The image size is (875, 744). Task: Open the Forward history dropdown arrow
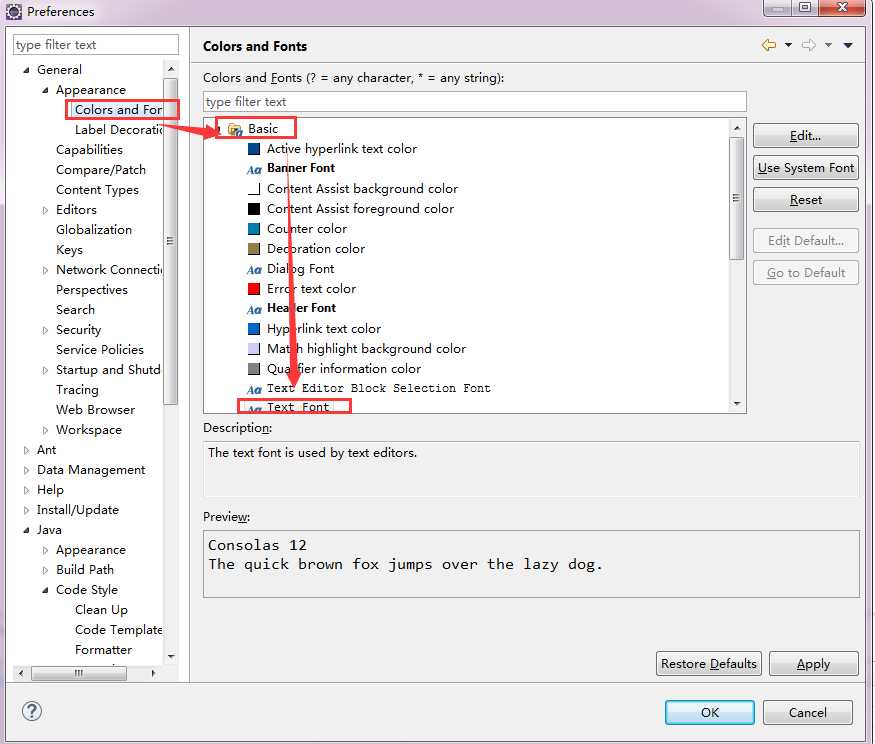(x=828, y=45)
